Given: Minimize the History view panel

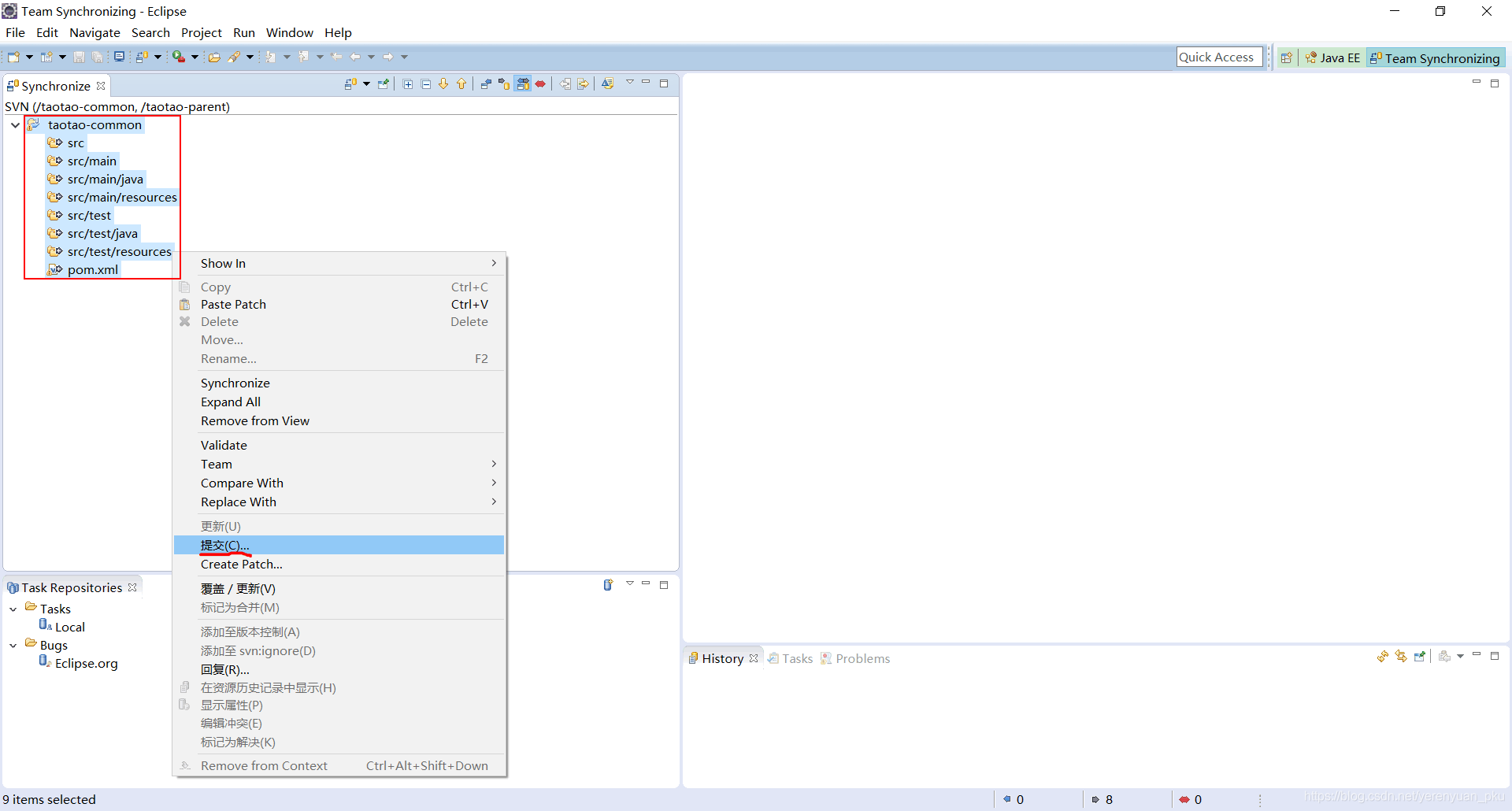Looking at the screenshot, I should click(1477, 655).
